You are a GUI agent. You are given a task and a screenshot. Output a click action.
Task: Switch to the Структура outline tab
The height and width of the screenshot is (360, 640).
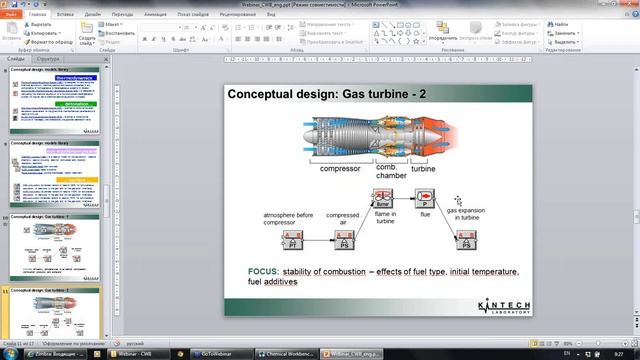click(48, 59)
